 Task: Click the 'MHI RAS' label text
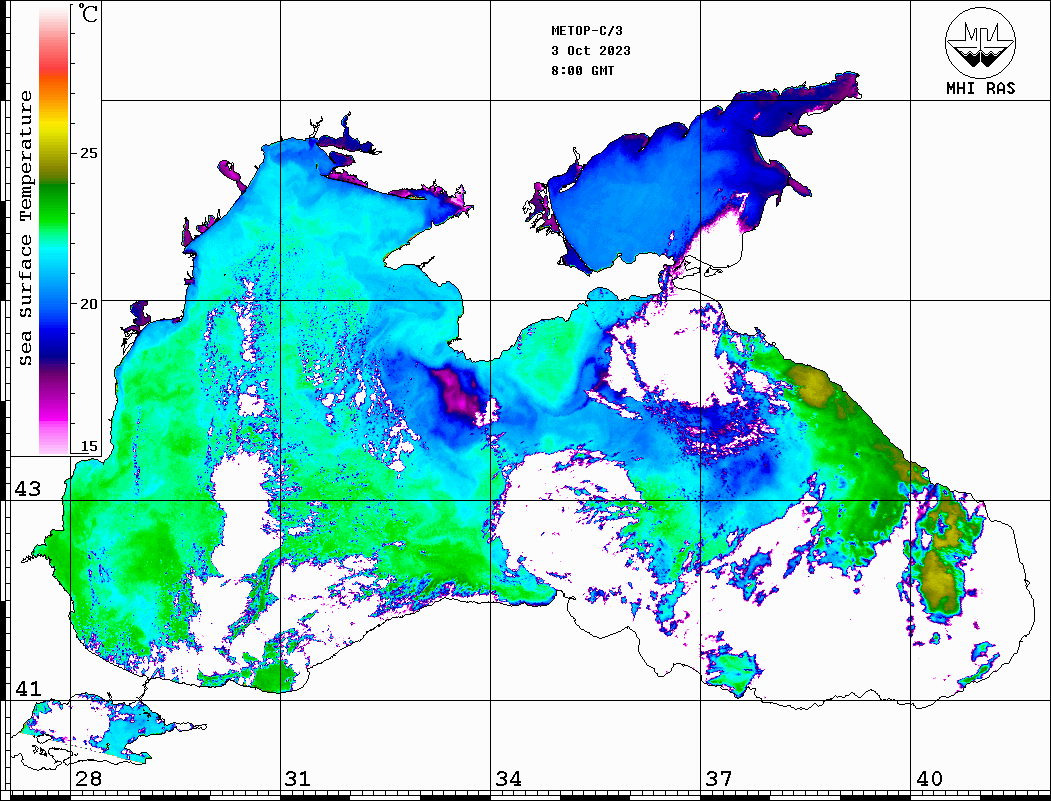(x=981, y=88)
